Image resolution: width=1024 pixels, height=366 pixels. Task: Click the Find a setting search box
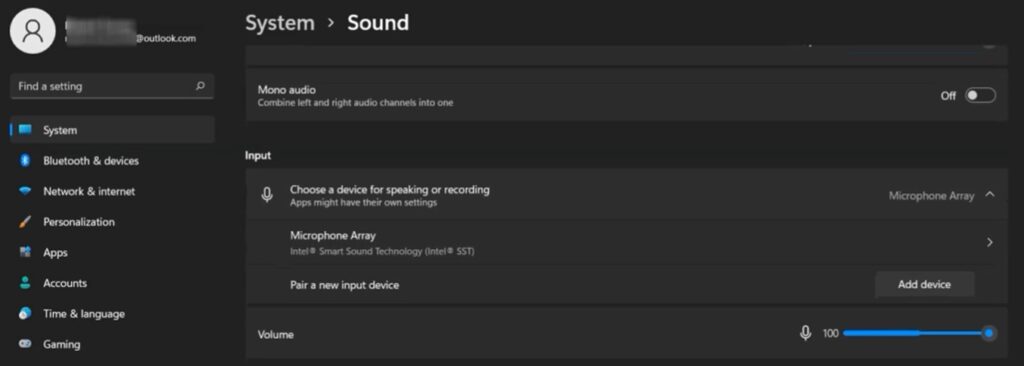pos(112,86)
